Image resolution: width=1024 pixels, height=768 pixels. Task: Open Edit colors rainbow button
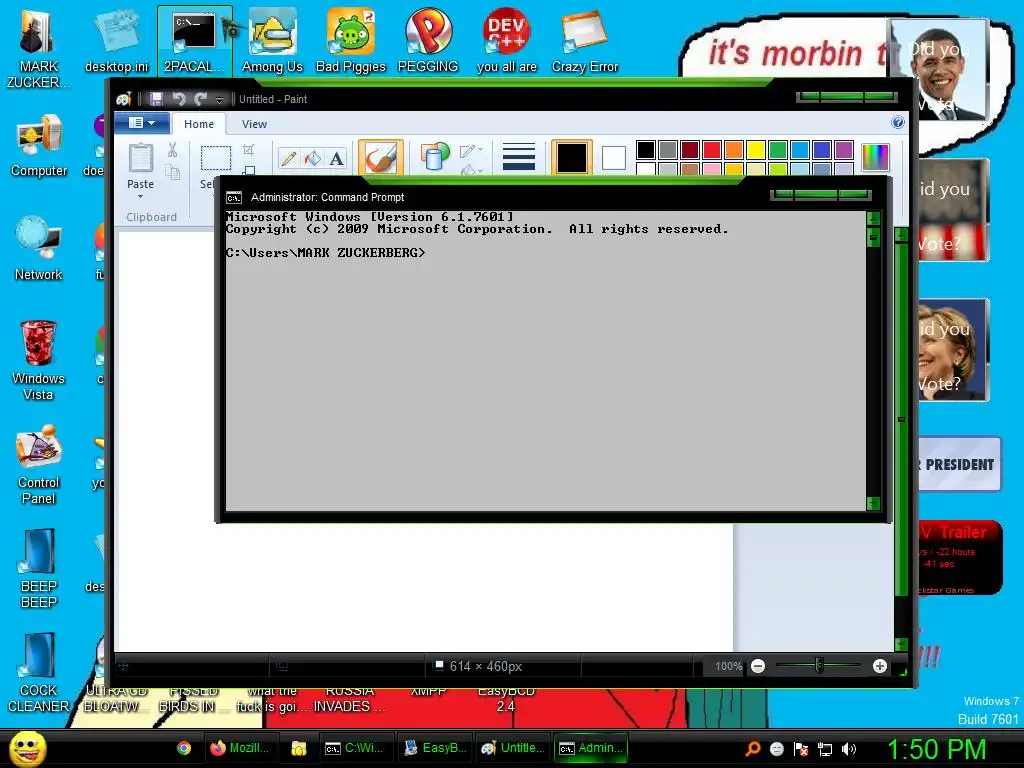[x=875, y=157]
